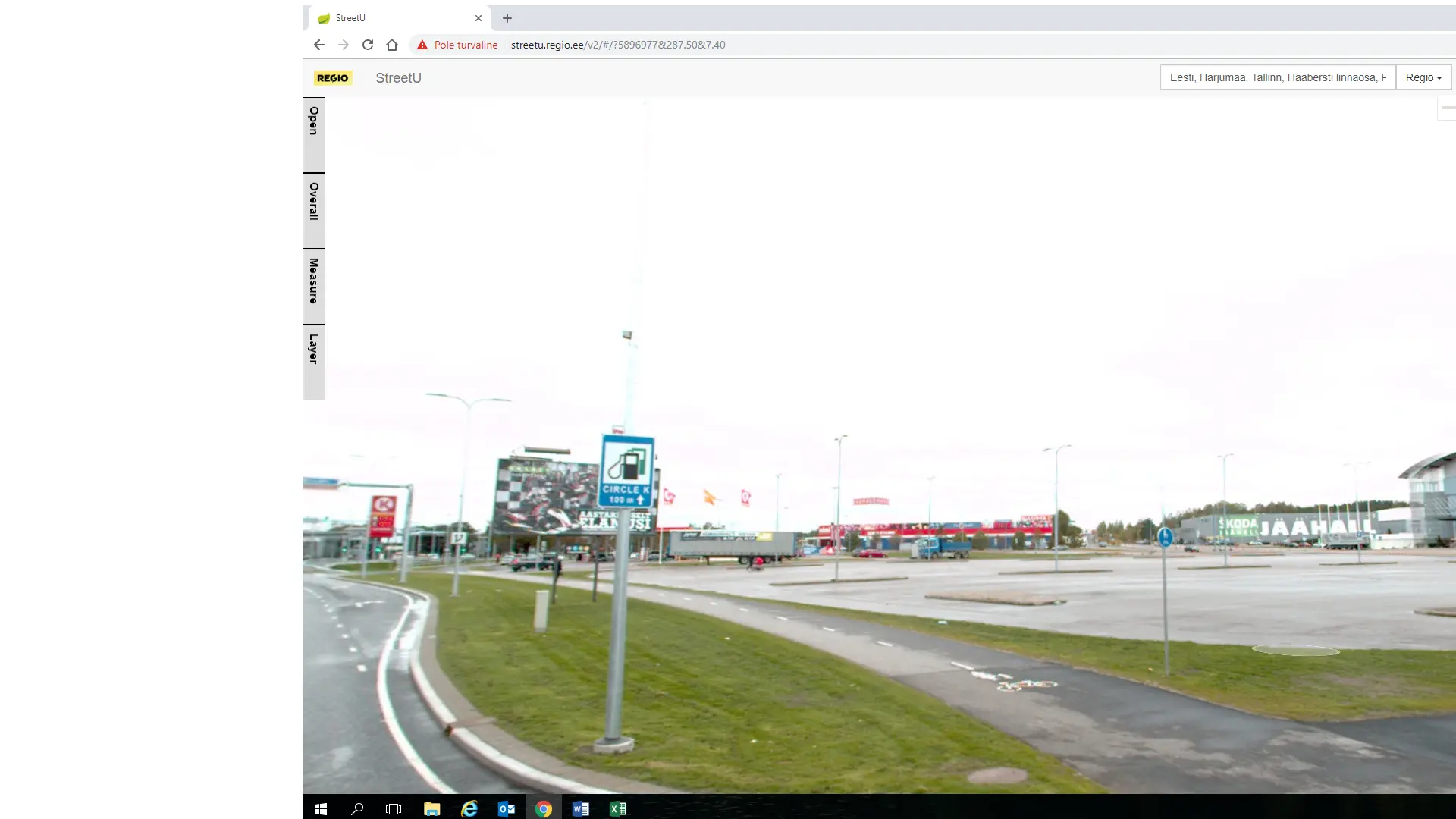Launch Excel from the taskbar
The height and width of the screenshot is (819, 1456).
(x=618, y=809)
